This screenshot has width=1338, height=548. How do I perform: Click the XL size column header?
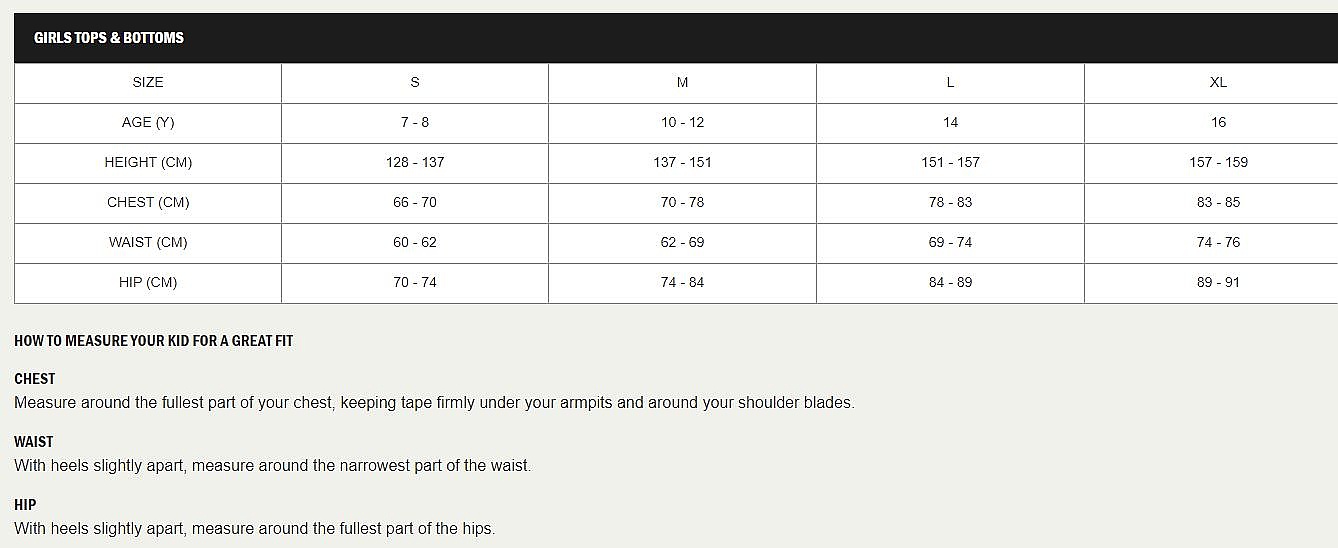(1218, 82)
